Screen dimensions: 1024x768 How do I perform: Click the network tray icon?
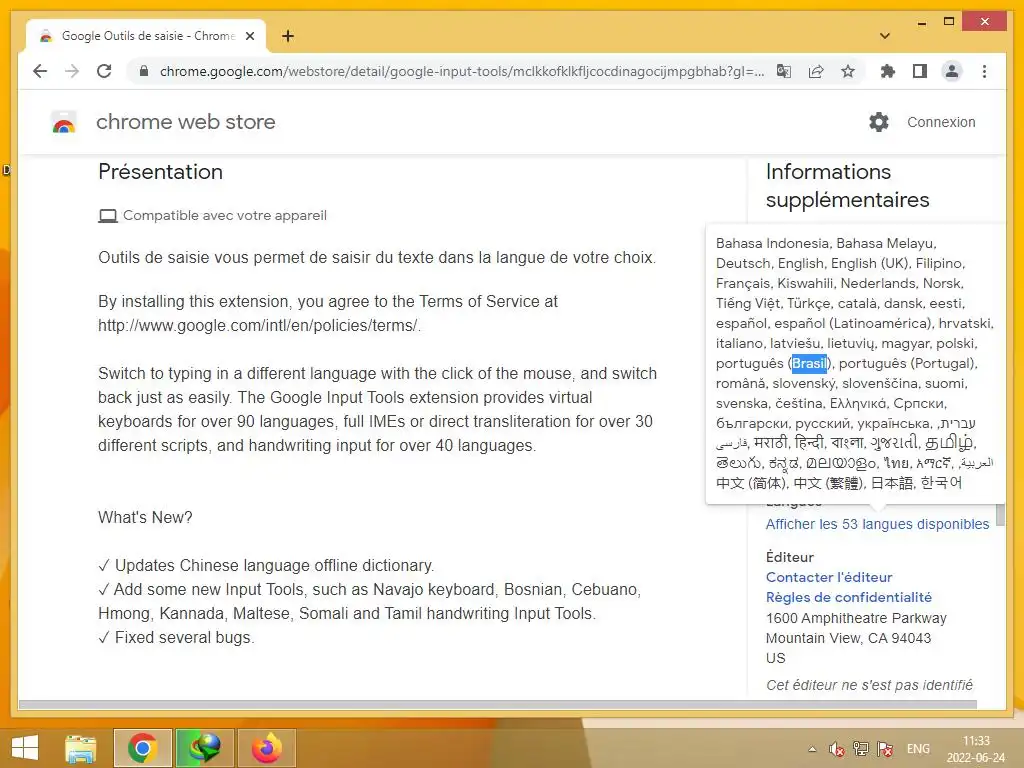coord(861,749)
